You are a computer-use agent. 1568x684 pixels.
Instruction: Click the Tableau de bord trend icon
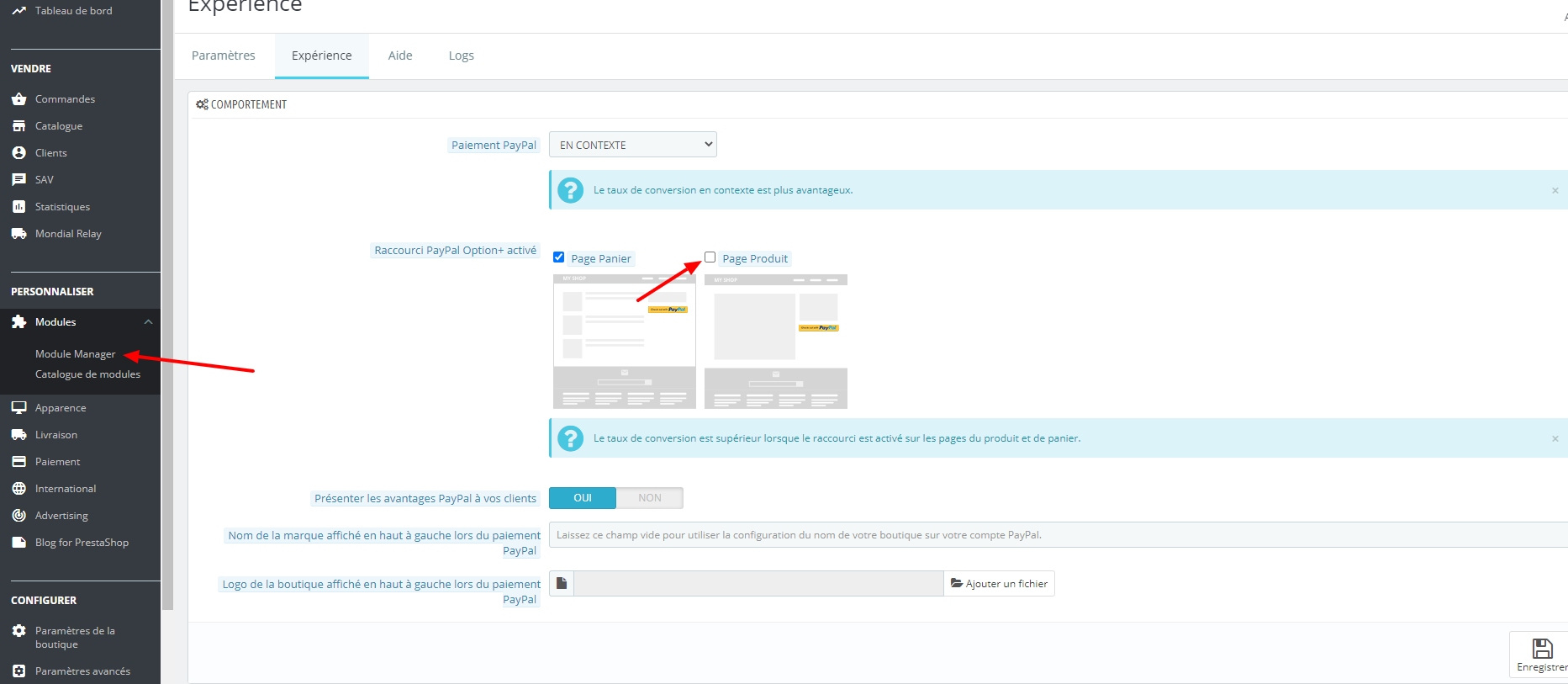[18, 11]
